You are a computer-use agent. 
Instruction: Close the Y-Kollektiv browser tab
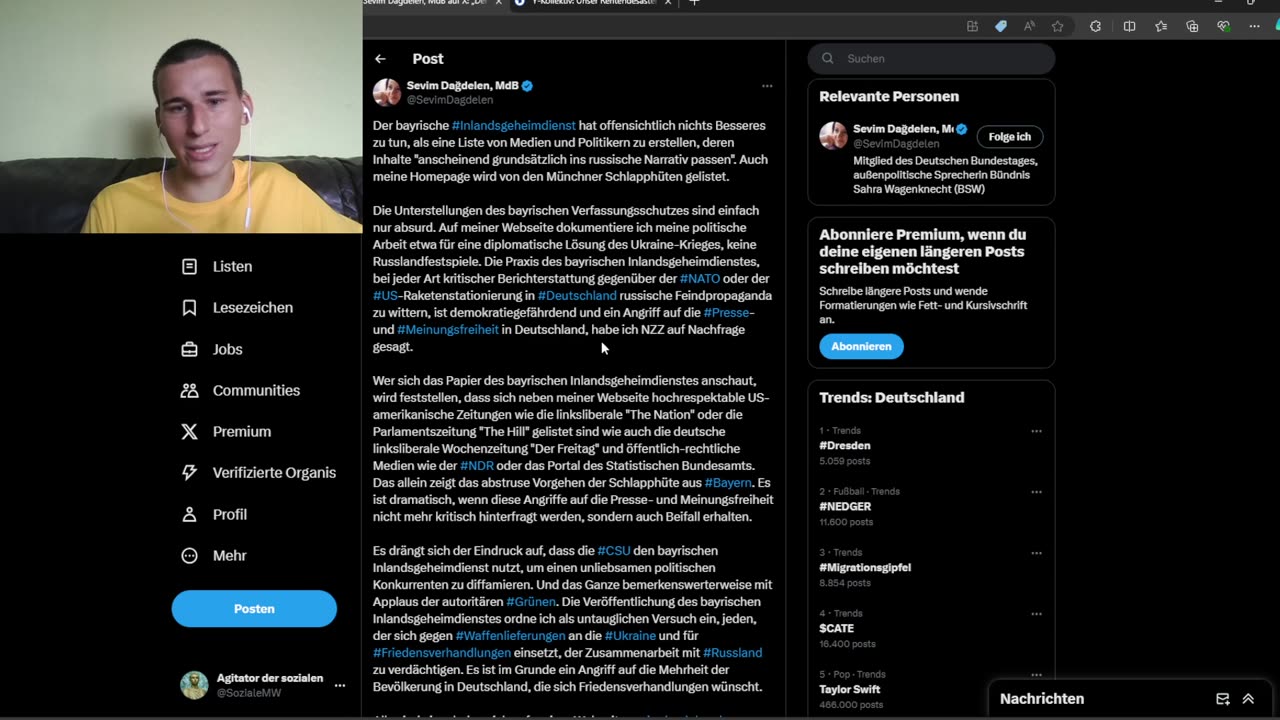tap(670, 3)
